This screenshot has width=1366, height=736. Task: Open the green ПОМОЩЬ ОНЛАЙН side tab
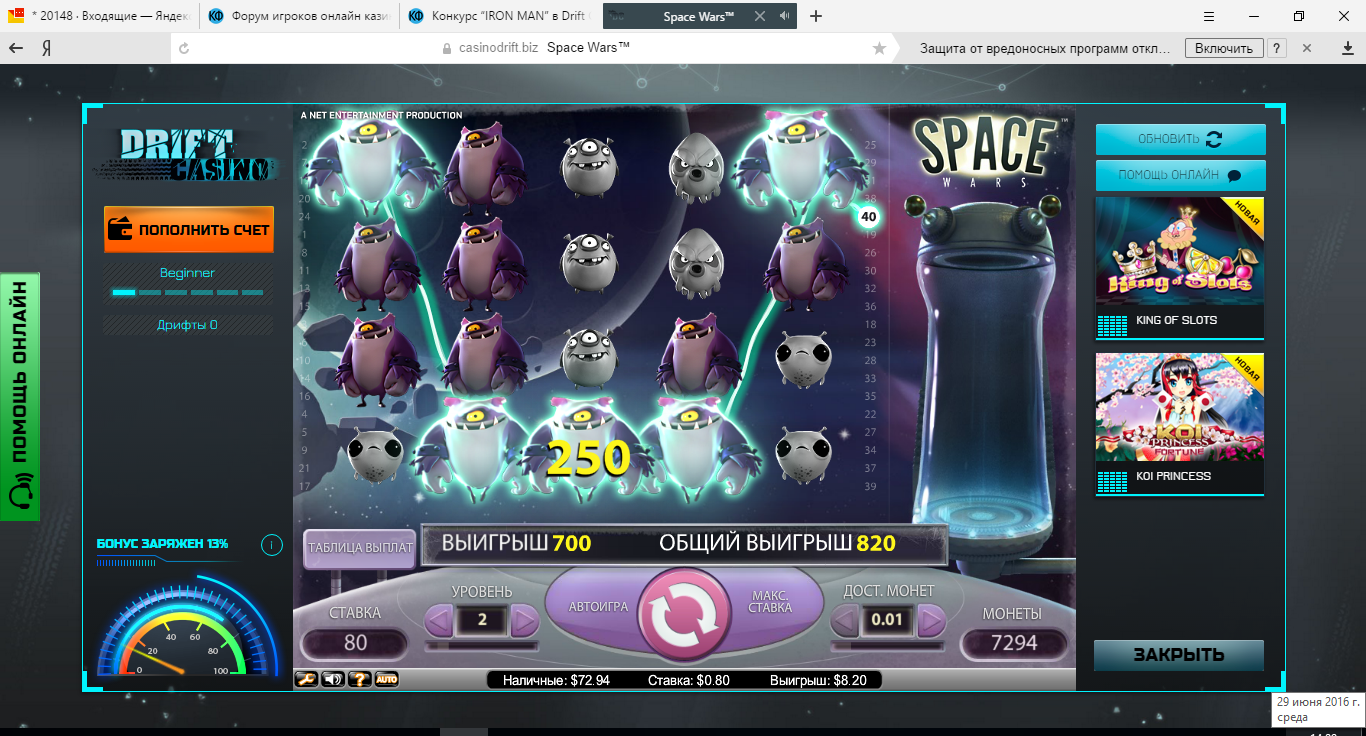(19, 397)
